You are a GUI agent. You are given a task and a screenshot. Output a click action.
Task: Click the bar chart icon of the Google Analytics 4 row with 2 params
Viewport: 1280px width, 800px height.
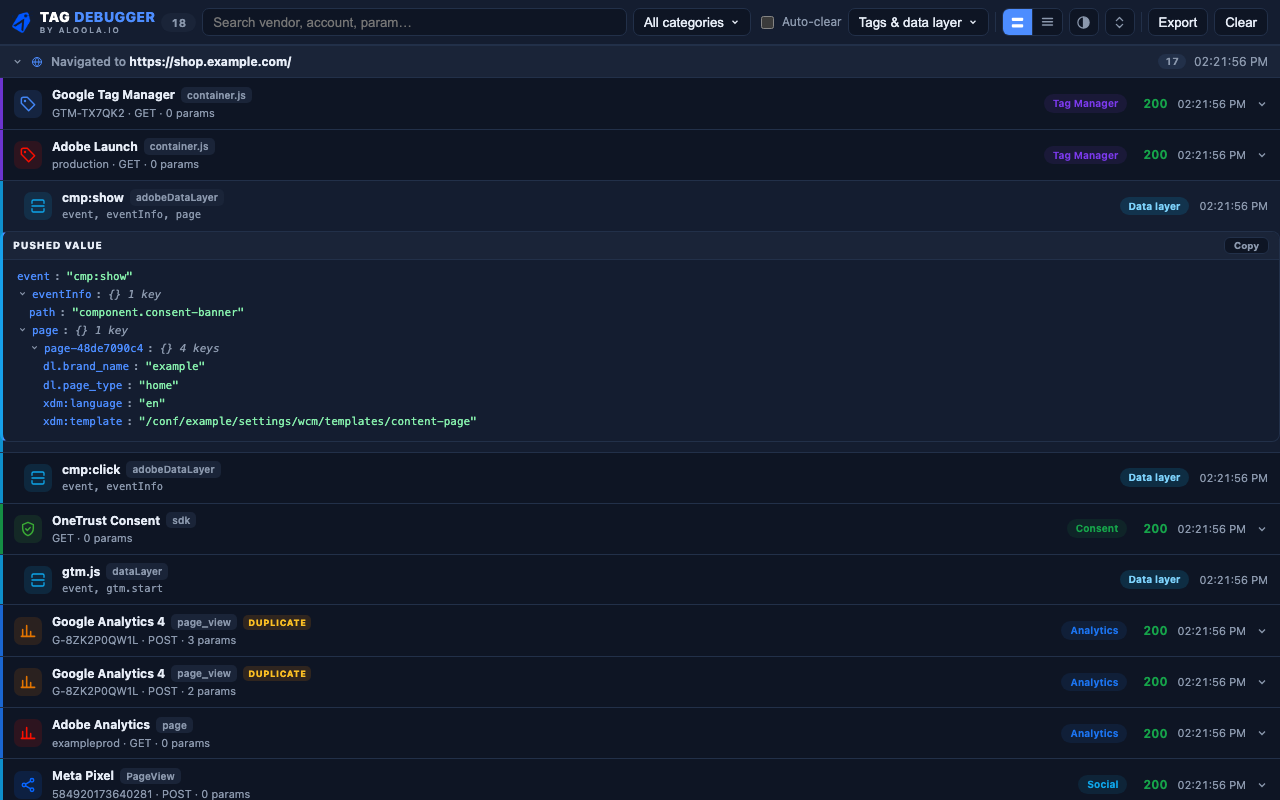(28, 682)
